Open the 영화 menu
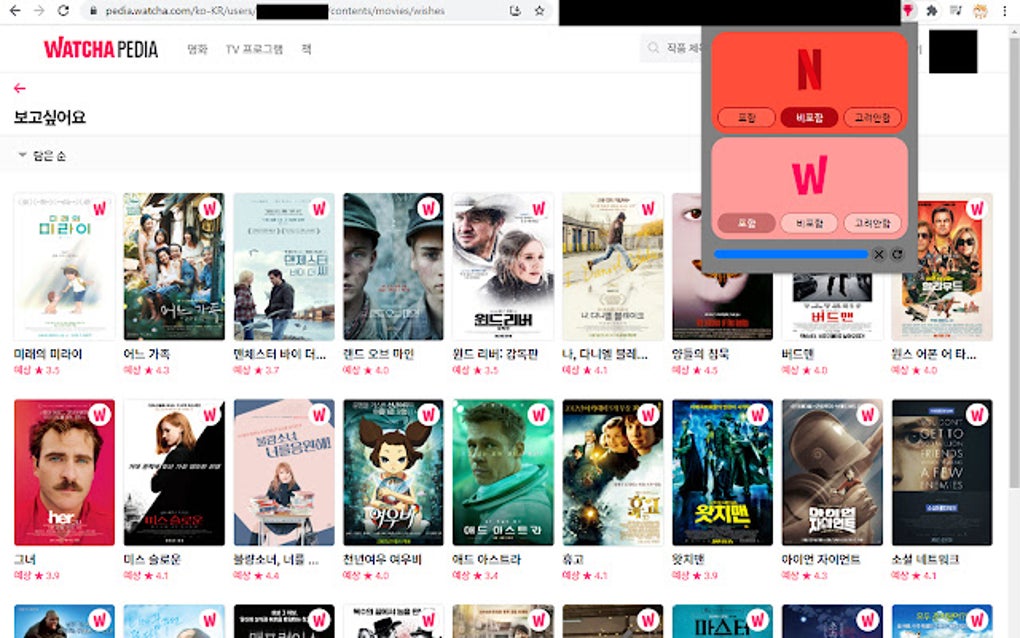 click(196, 47)
